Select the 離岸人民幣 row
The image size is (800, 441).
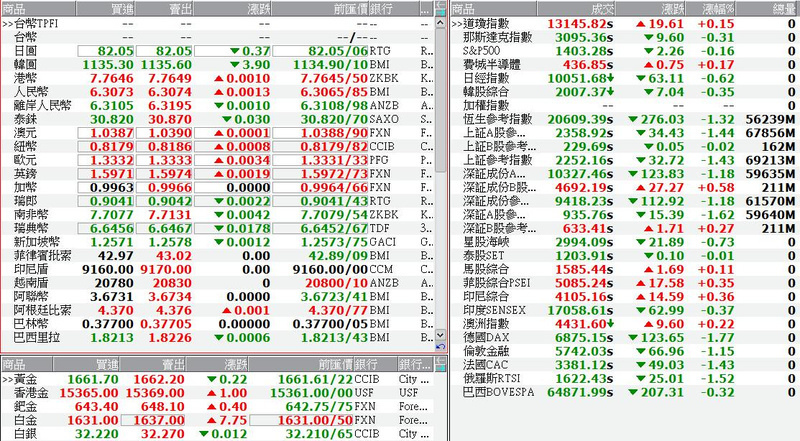coord(217,105)
